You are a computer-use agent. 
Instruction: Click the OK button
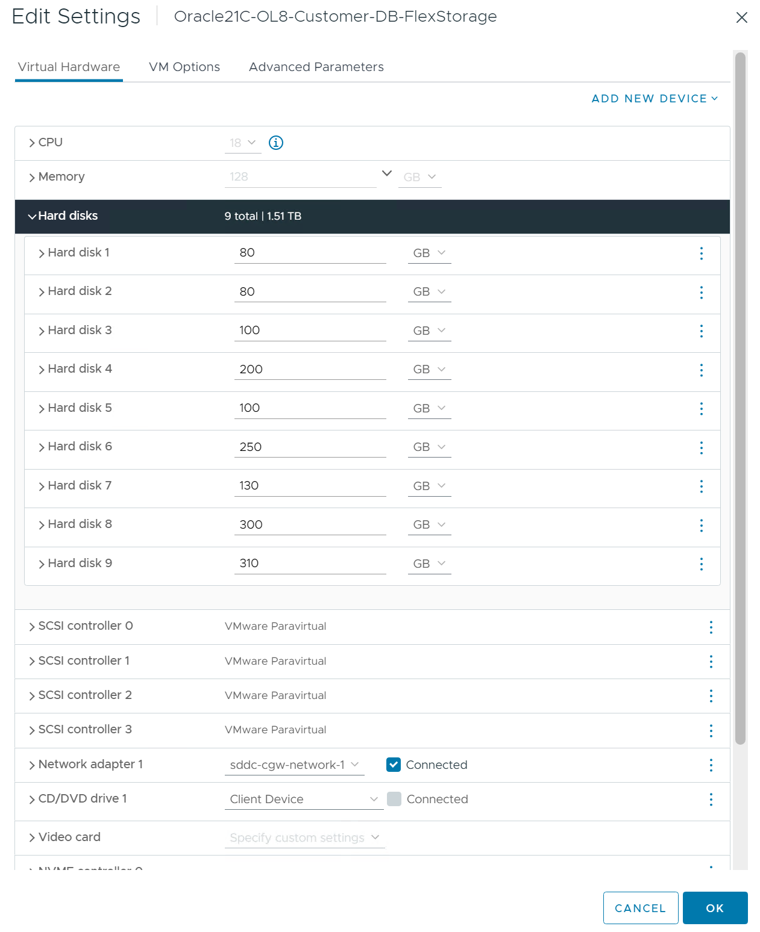click(715, 908)
